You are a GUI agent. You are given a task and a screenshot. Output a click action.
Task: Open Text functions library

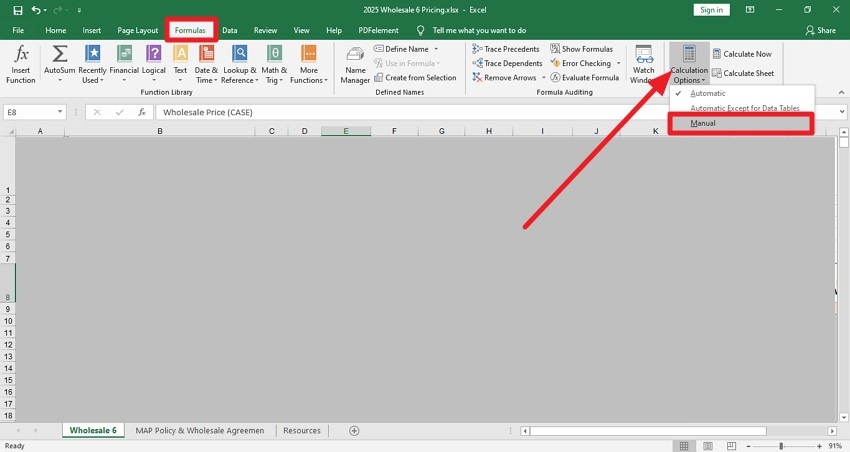[180, 64]
